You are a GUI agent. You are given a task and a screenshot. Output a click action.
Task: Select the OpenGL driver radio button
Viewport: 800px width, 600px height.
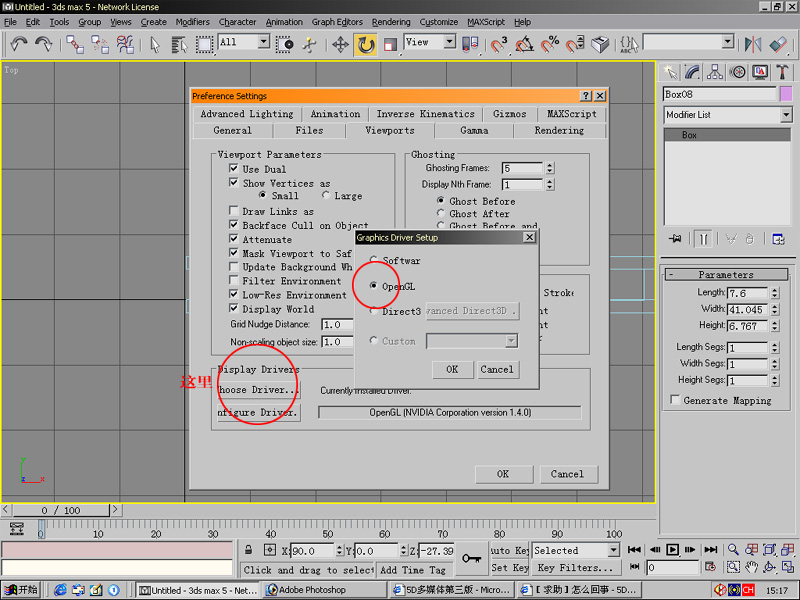[x=373, y=286]
